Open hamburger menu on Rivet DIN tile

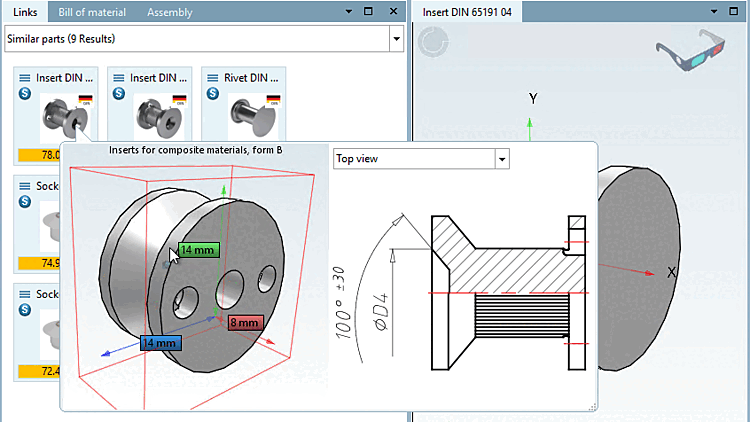[212, 78]
